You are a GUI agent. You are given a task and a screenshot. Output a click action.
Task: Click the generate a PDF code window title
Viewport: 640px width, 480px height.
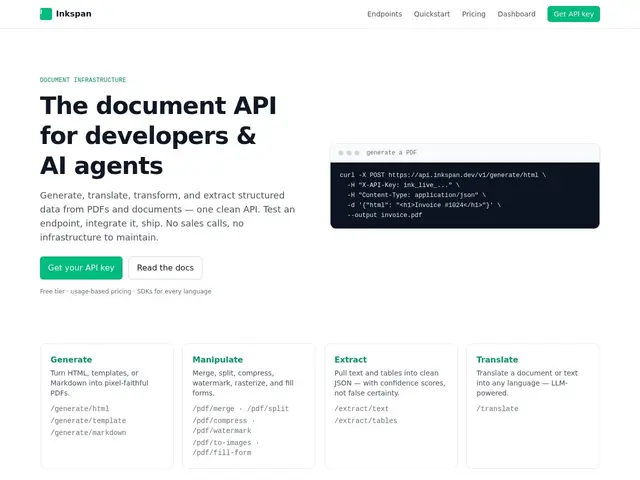coord(391,153)
